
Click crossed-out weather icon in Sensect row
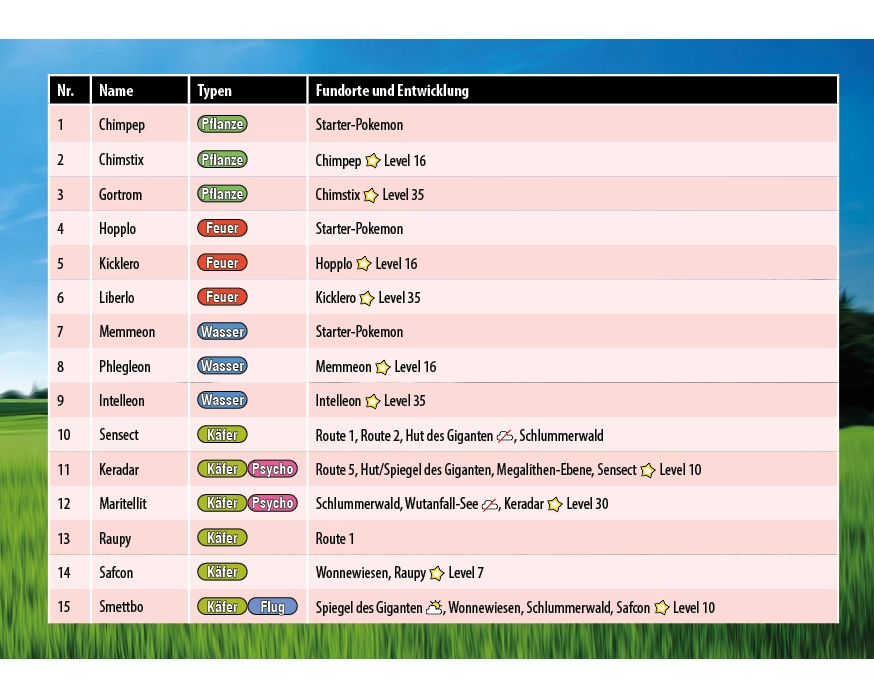[505, 436]
